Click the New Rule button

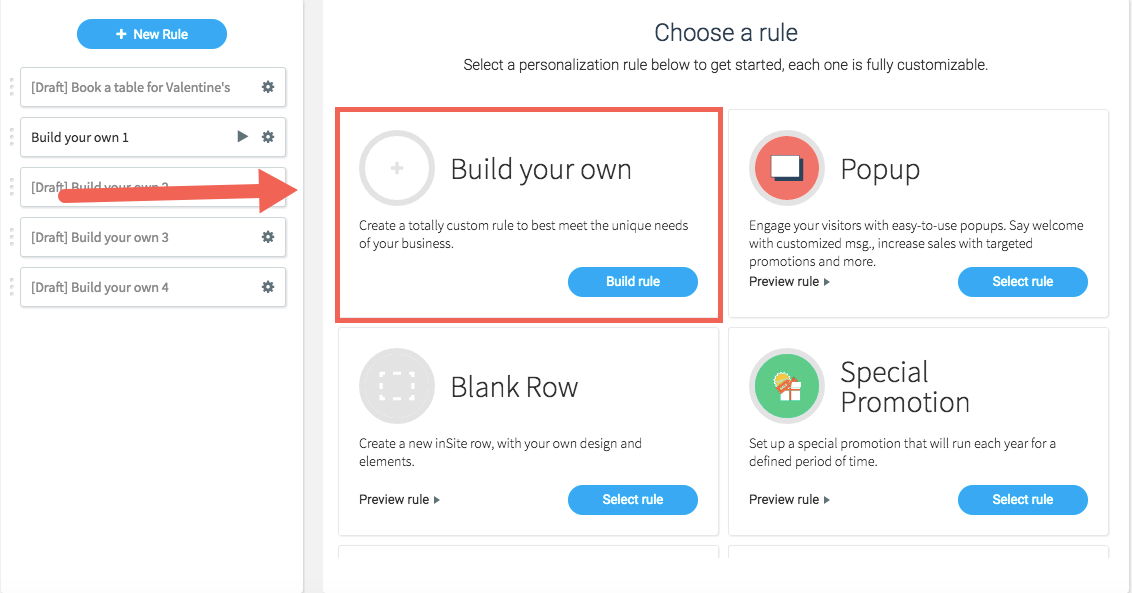tap(152, 34)
